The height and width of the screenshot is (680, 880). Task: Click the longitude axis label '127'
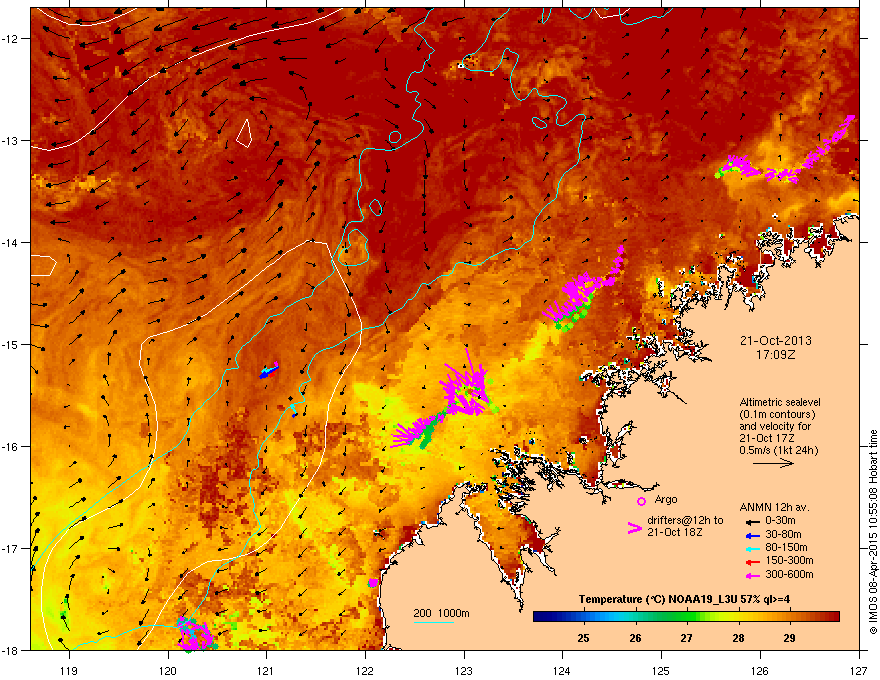pos(859,670)
